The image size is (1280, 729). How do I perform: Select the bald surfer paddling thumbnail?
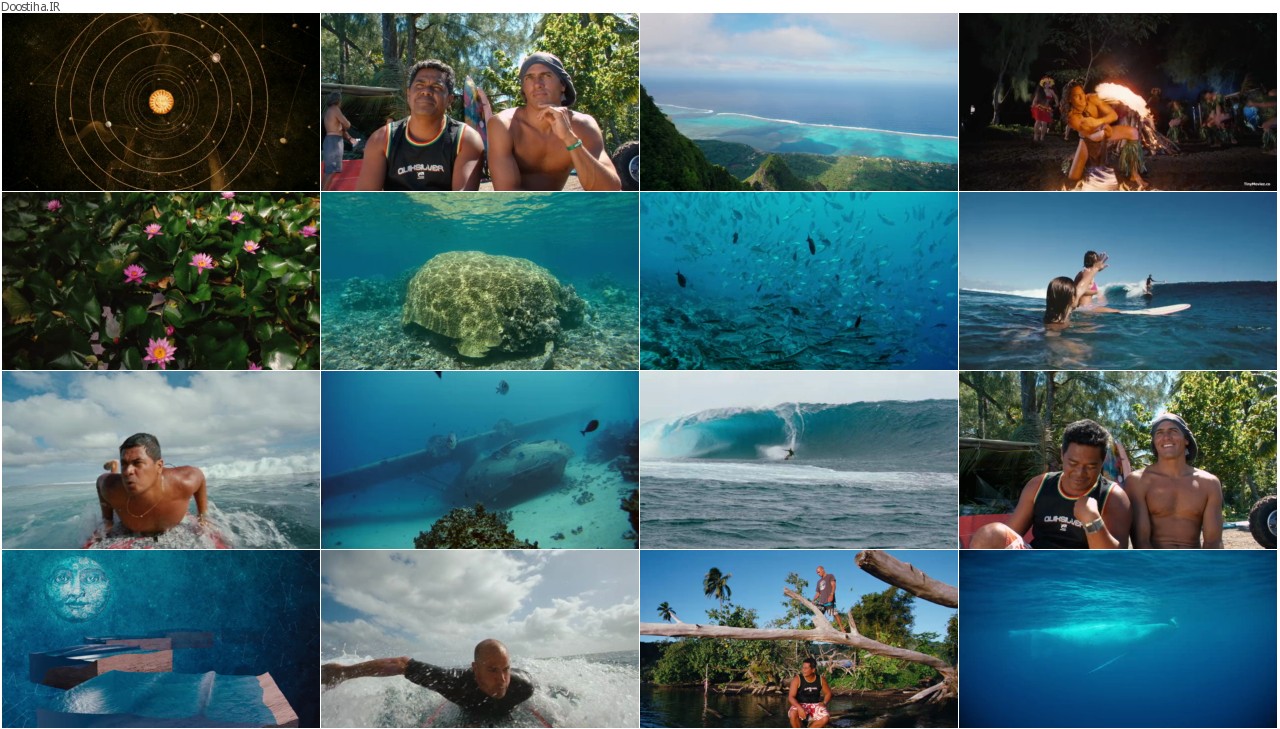[480, 639]
